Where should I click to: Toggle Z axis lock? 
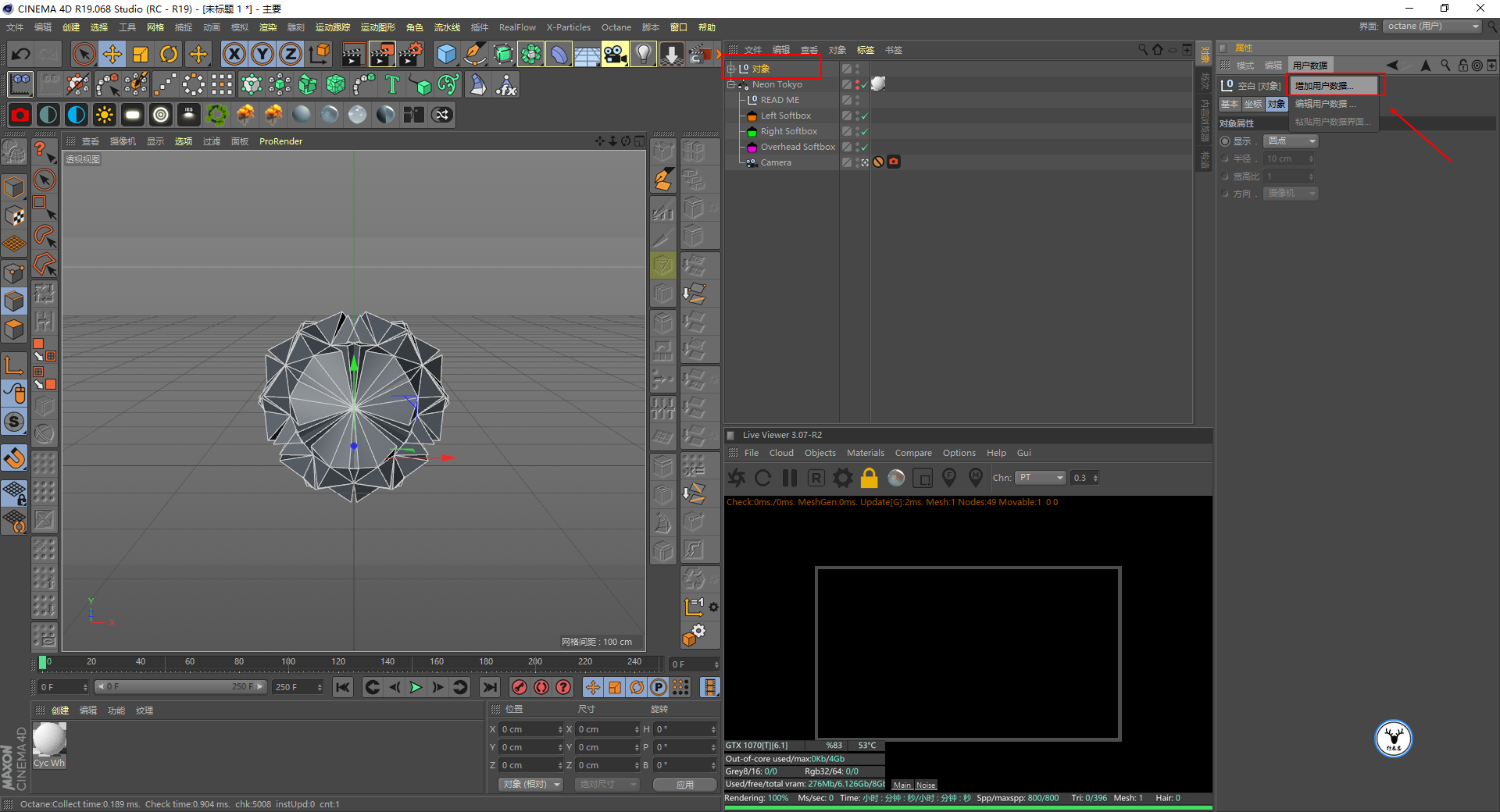coord(290,54)
